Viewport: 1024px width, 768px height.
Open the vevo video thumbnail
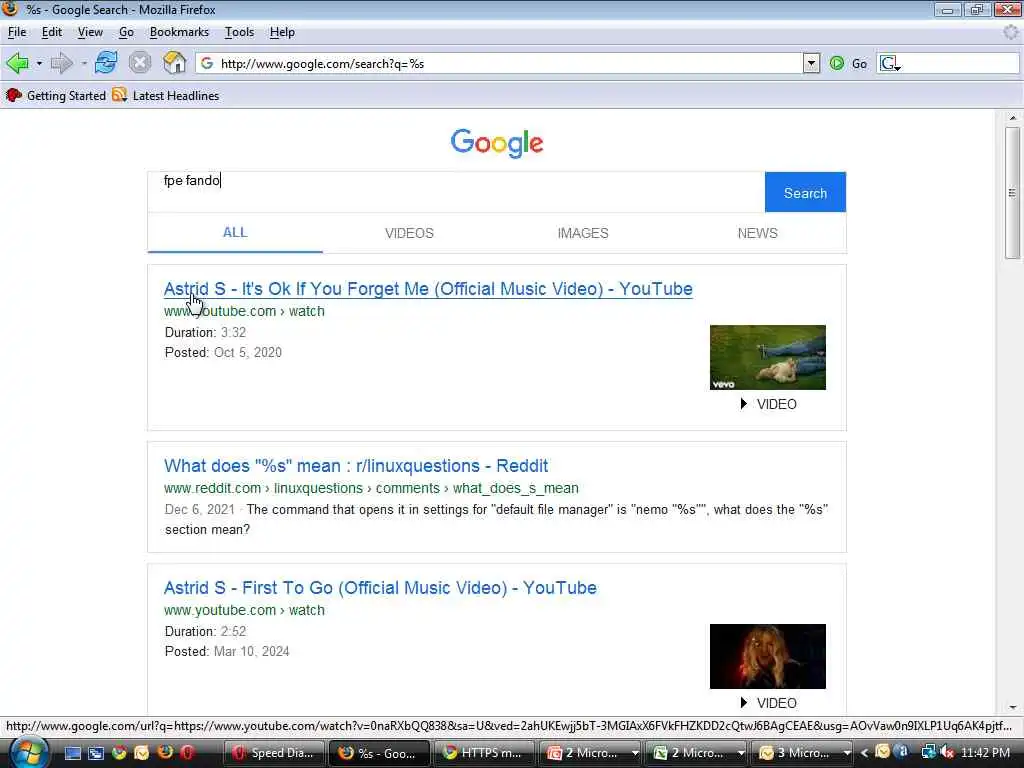click(767, 357)
